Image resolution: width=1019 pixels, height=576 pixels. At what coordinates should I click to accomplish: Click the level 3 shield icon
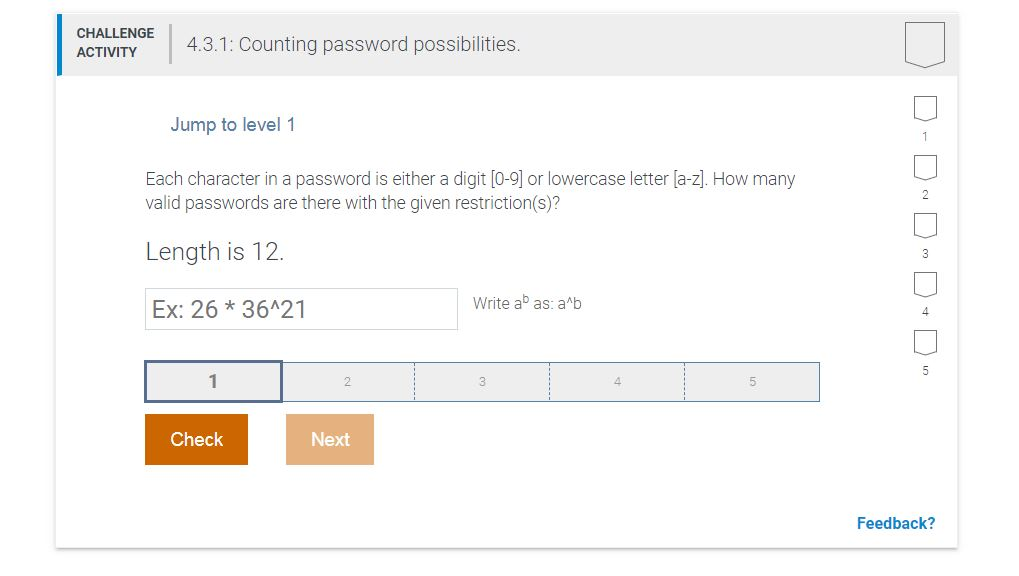923,226
